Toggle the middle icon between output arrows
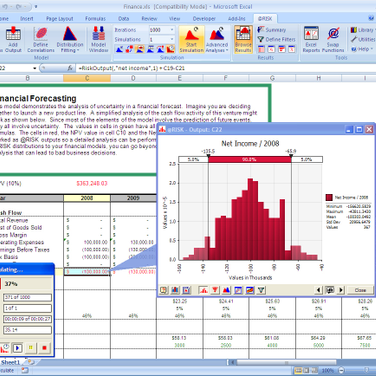The width and height of the screenshot is (376, 376). (x=329, y=290)
